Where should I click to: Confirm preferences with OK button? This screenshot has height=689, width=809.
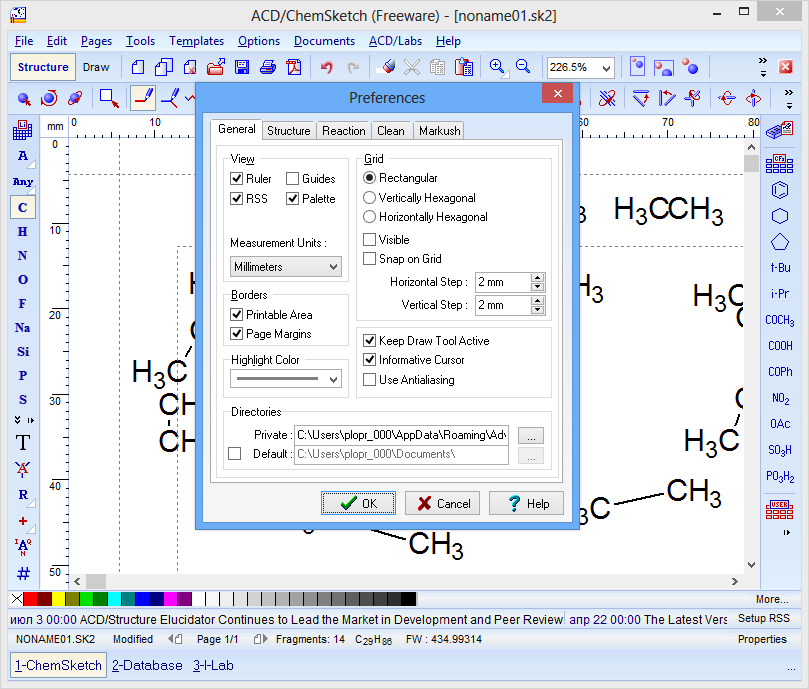point(359,503)
